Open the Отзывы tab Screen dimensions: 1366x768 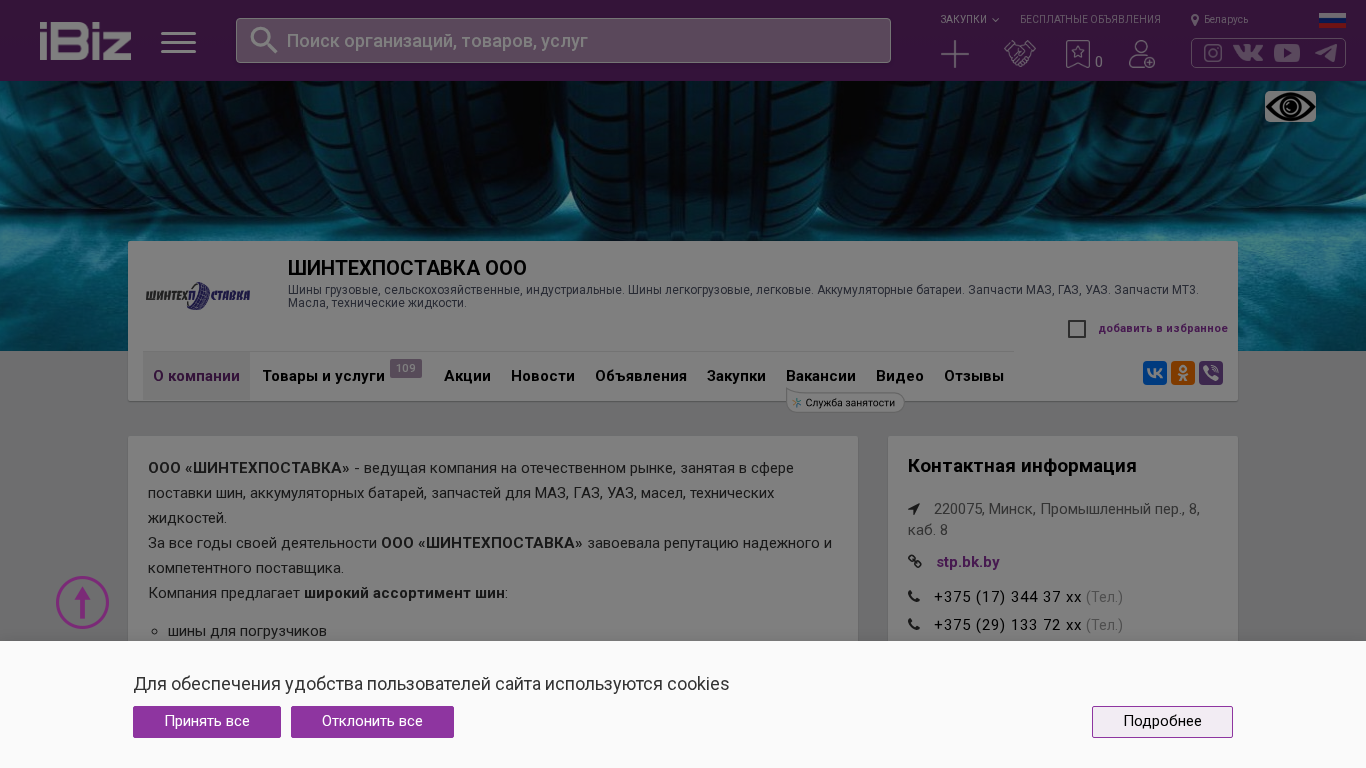(974, 376)
